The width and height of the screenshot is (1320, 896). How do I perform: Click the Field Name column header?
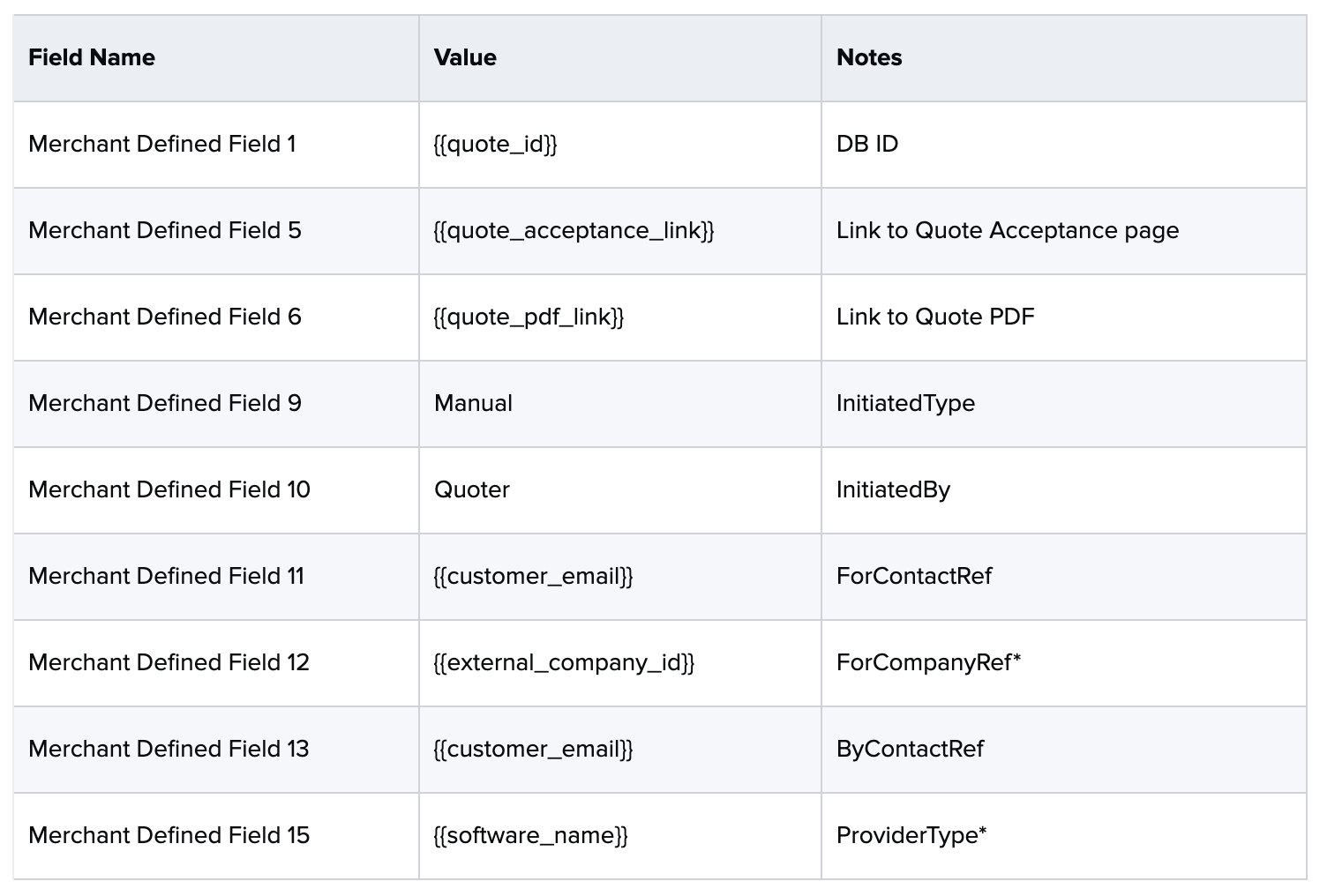[x=92, y=58]
